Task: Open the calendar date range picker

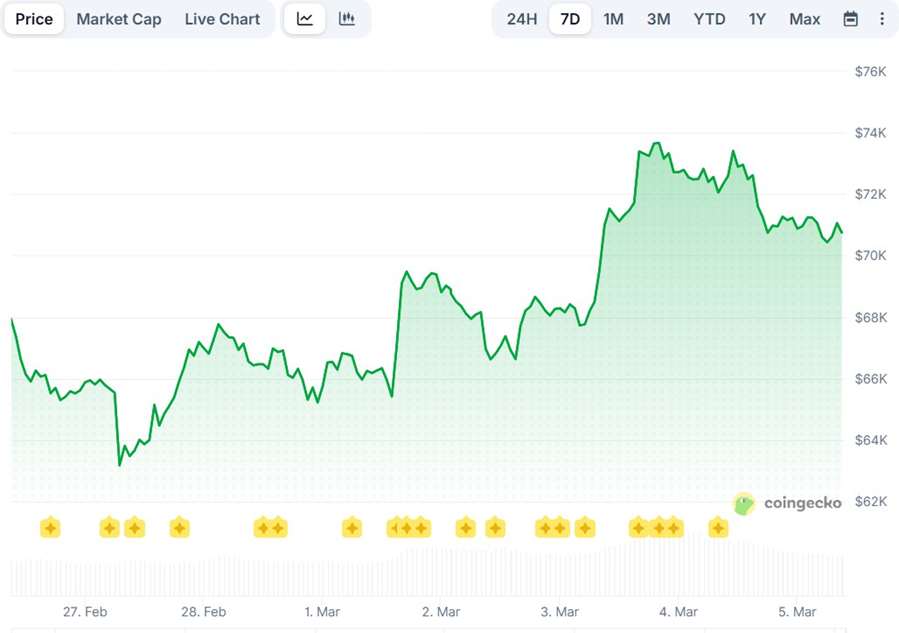Action: click(850, 19)
